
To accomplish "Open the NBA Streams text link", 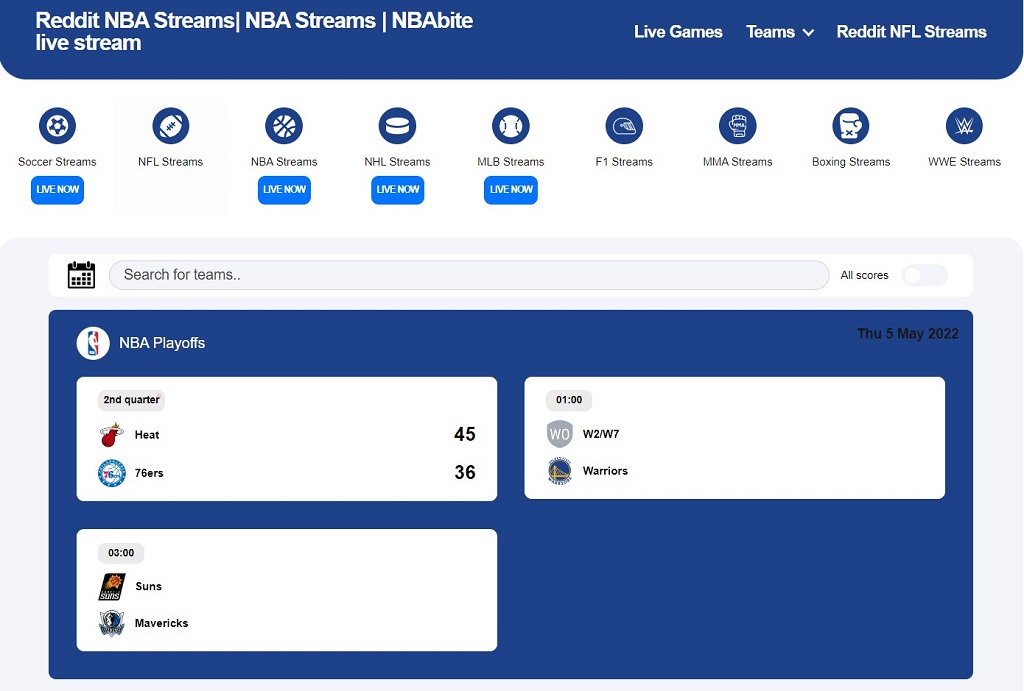I will pyautogui.click(x=284, y=162).
